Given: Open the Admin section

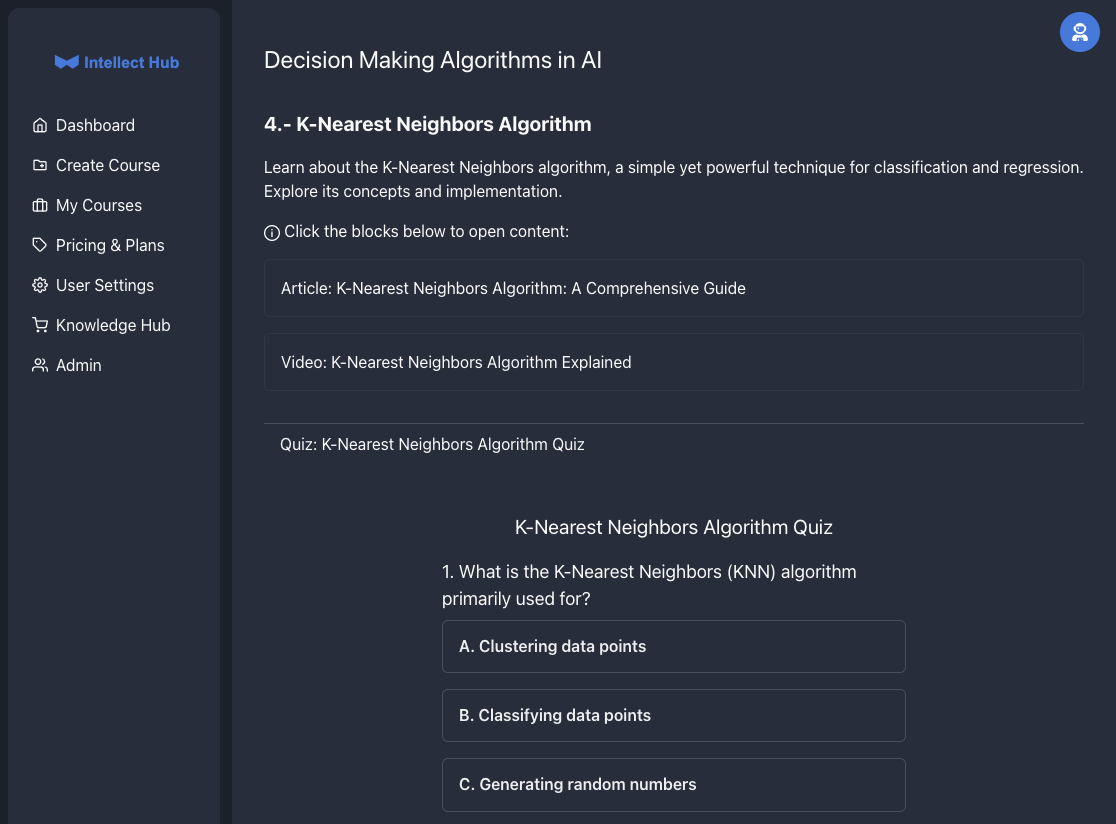Looking at the screenshot, I should pyautogui.click(x=78, y=365).
